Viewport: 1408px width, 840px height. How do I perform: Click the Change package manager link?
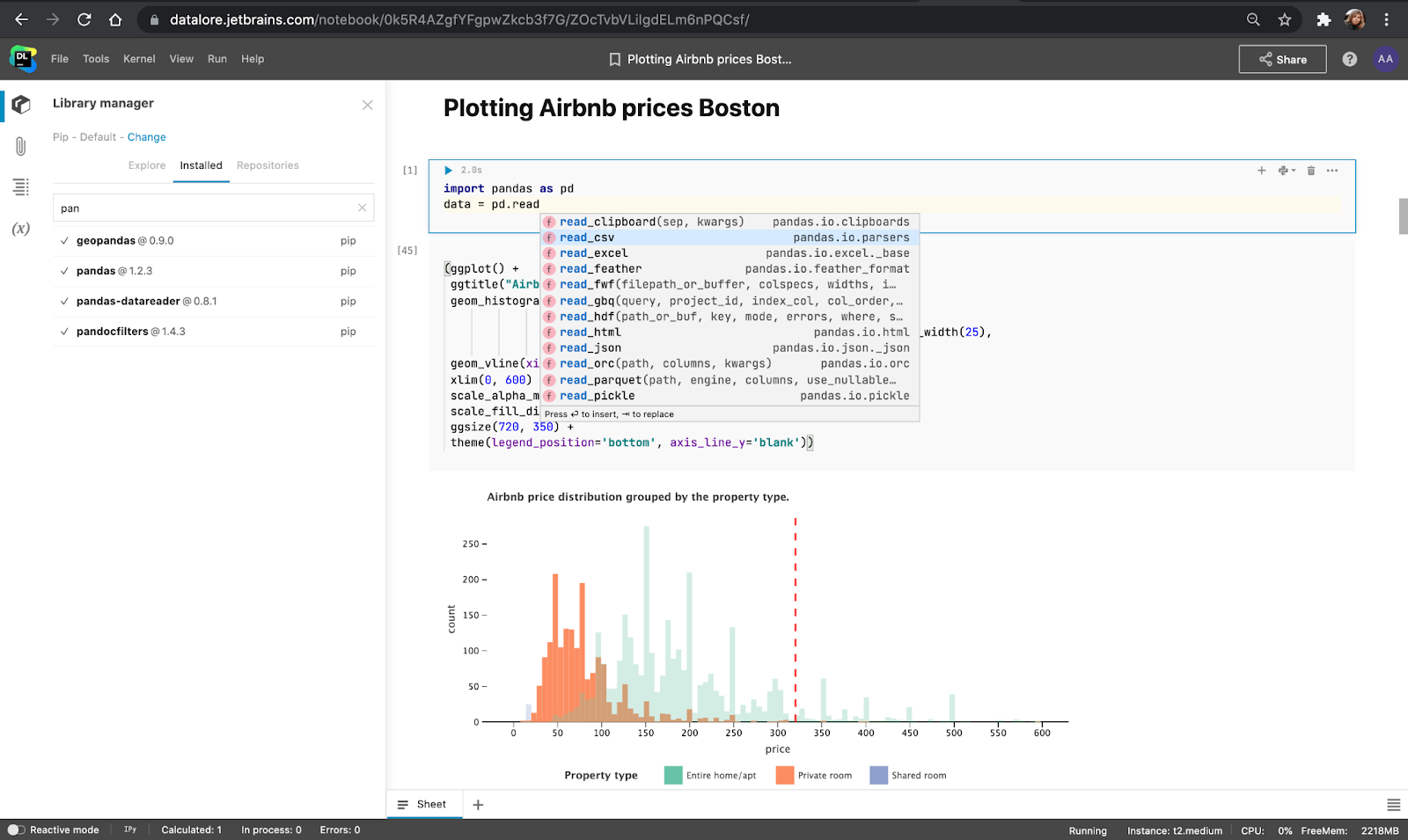(x=146, y=137)
